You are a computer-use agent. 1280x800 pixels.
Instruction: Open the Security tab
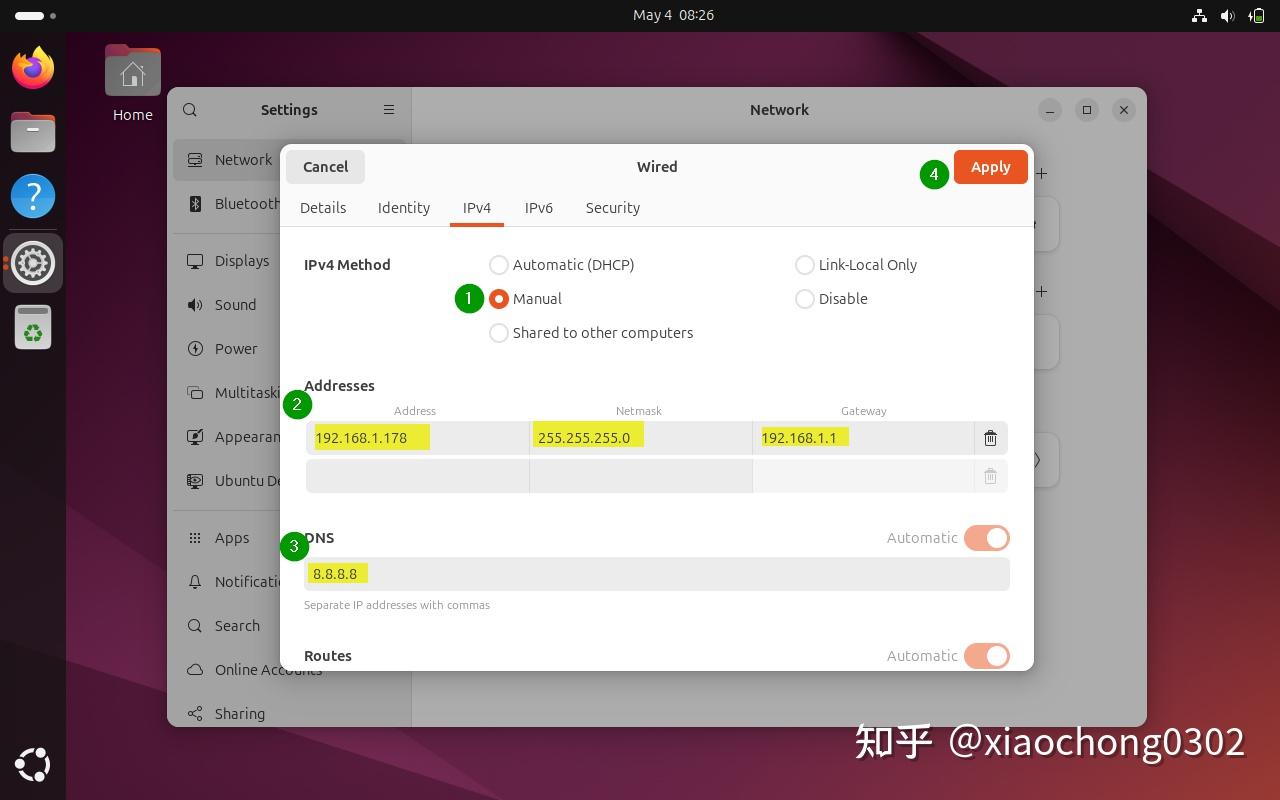612,207
